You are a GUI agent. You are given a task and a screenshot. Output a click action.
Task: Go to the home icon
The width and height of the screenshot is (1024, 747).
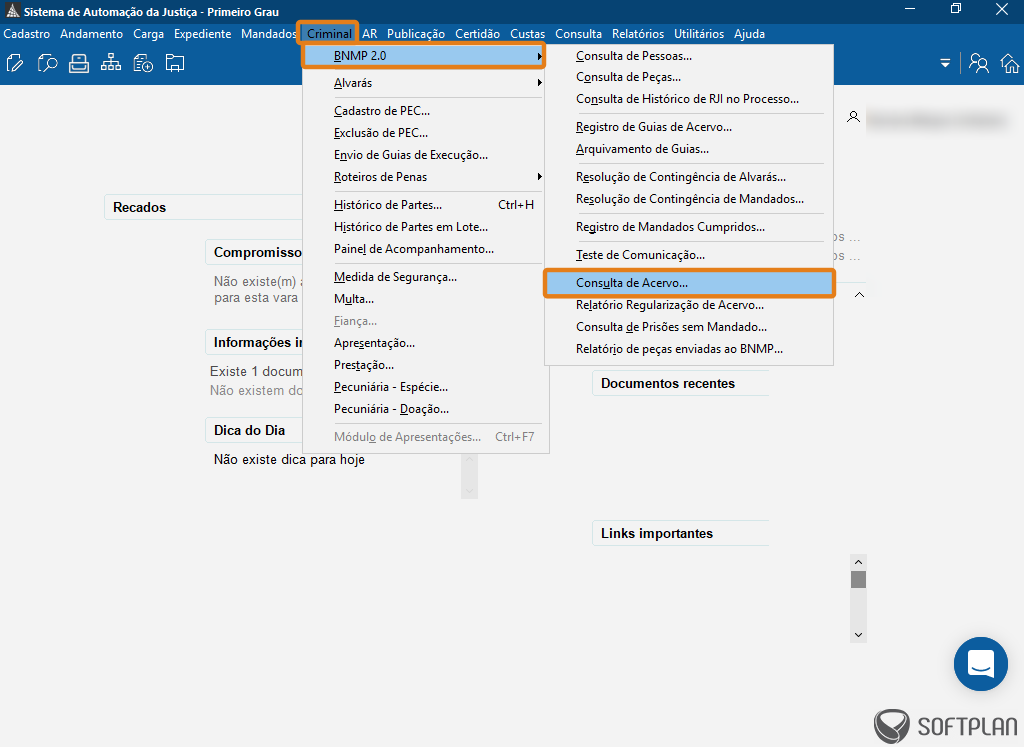coord(1010,63)
